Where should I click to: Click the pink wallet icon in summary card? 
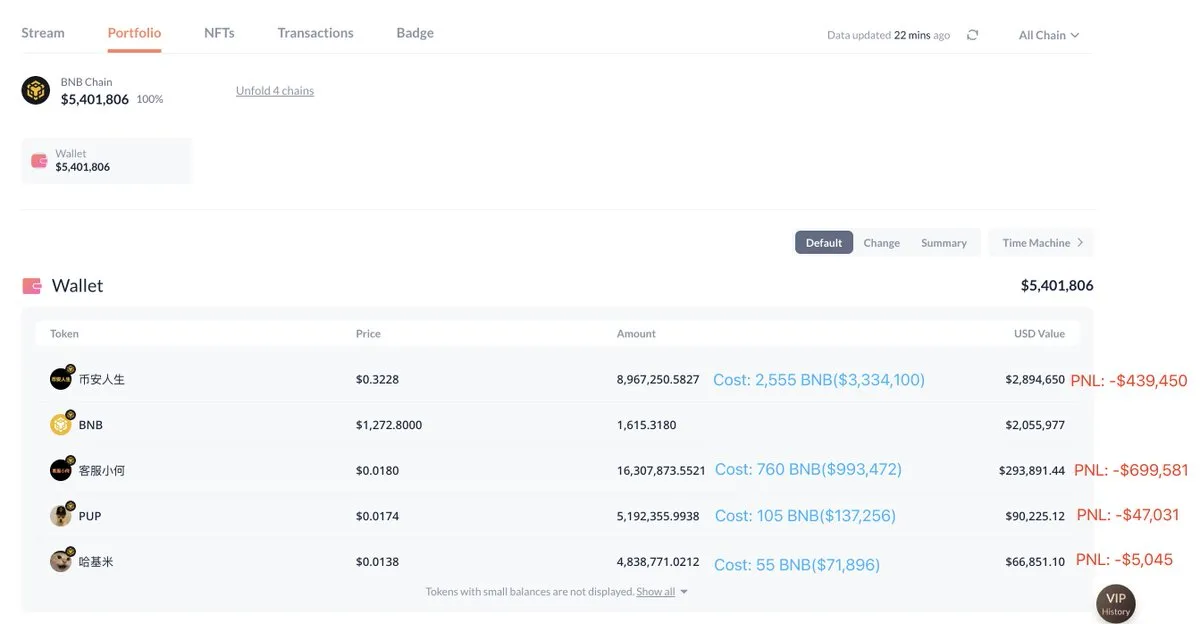coord(39,161)
